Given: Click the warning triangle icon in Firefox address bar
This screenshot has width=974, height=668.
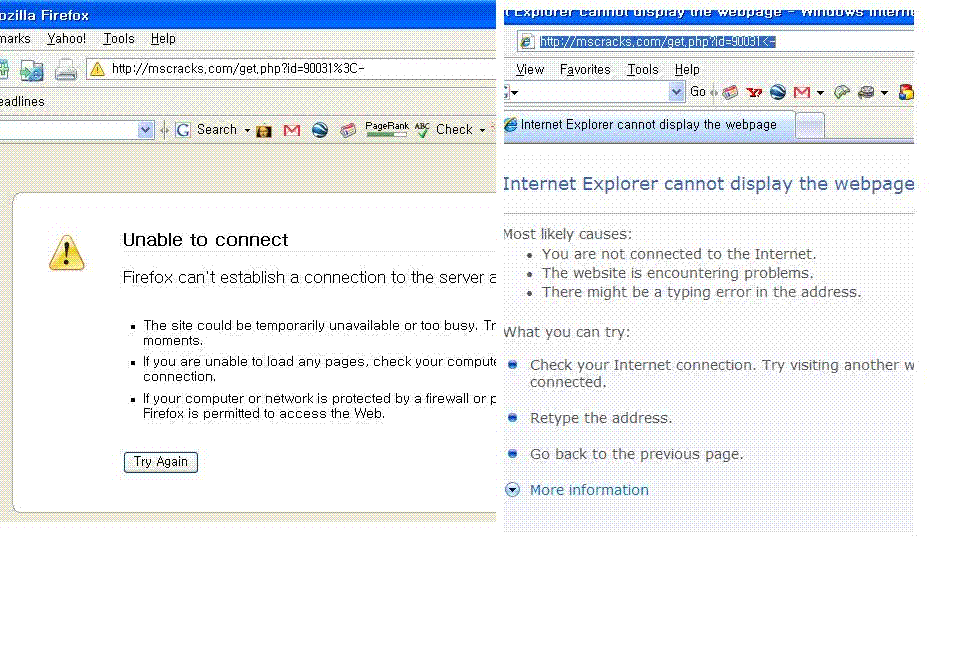Looking at the screenshot, I should click(x=97, y=69).
